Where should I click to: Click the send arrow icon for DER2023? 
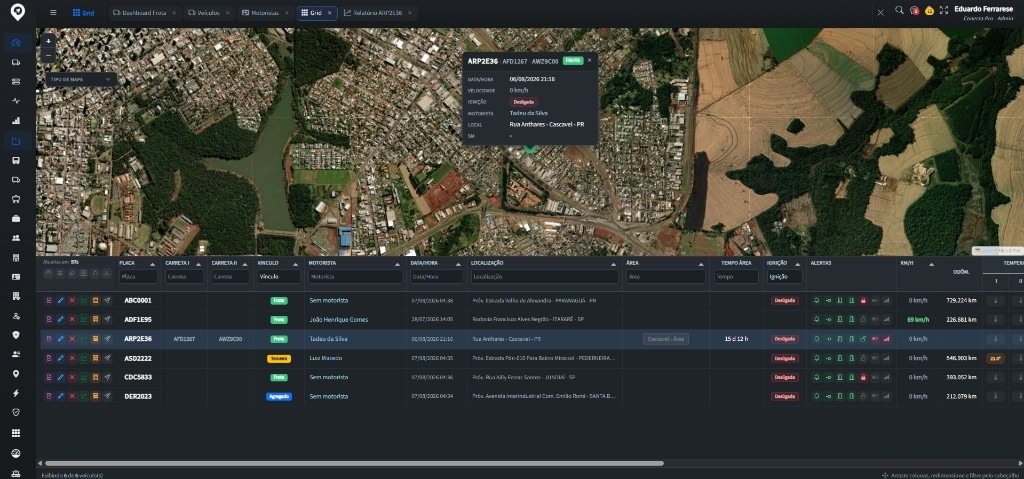point(107,396)
